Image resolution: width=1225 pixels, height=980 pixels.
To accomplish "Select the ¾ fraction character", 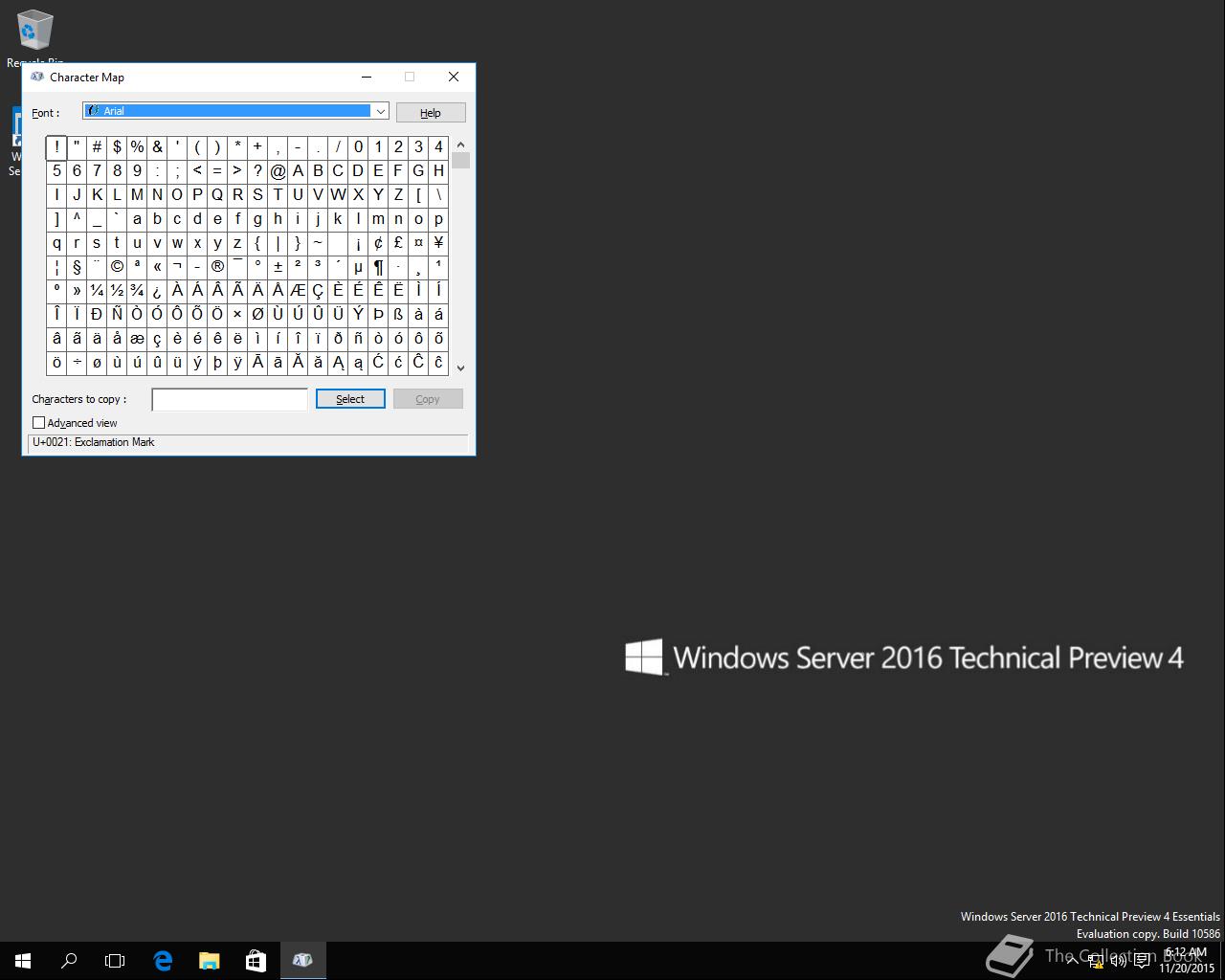I will tap(137, 290).
